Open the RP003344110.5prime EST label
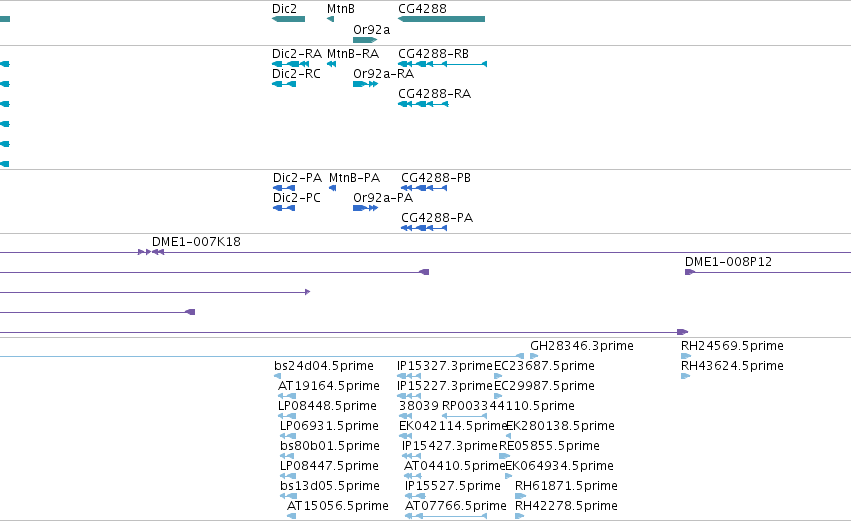Screen dimensions: 851x521 [508, 406]
